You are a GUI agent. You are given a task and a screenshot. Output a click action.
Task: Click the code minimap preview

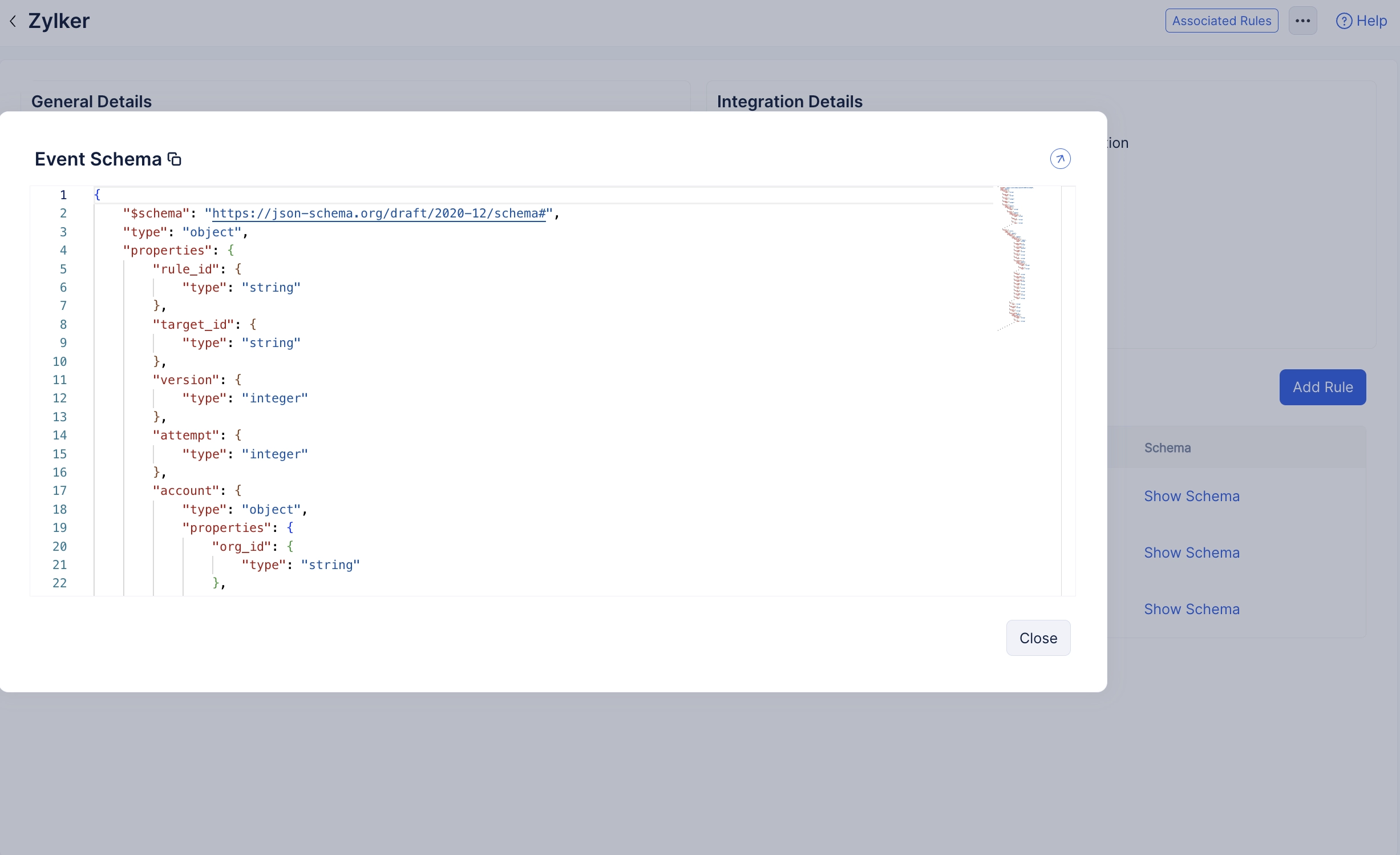(x=1017, y=257)
